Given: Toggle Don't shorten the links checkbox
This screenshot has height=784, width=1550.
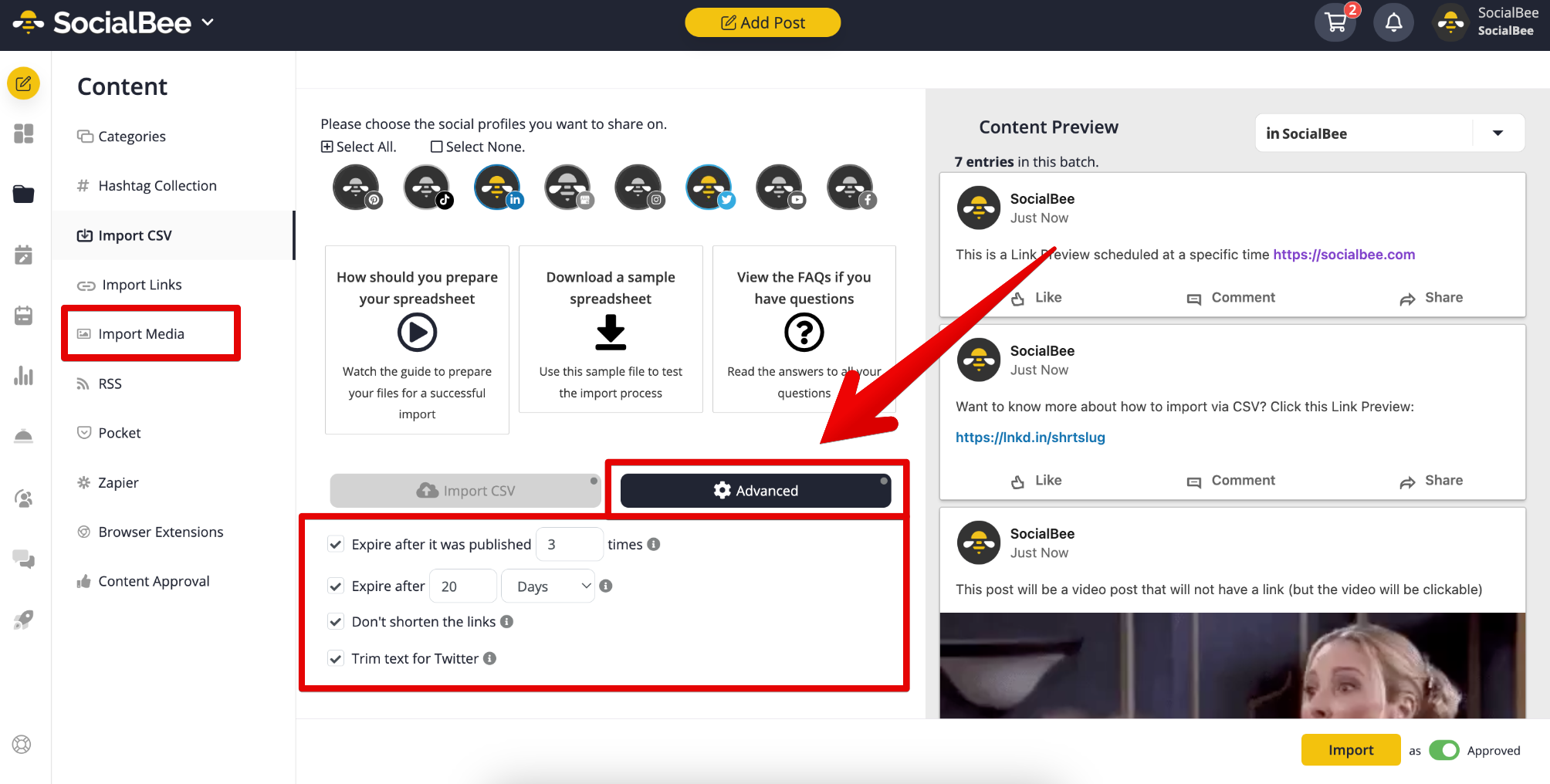Looking at the screenshot, I should click(x=336, y=622).
